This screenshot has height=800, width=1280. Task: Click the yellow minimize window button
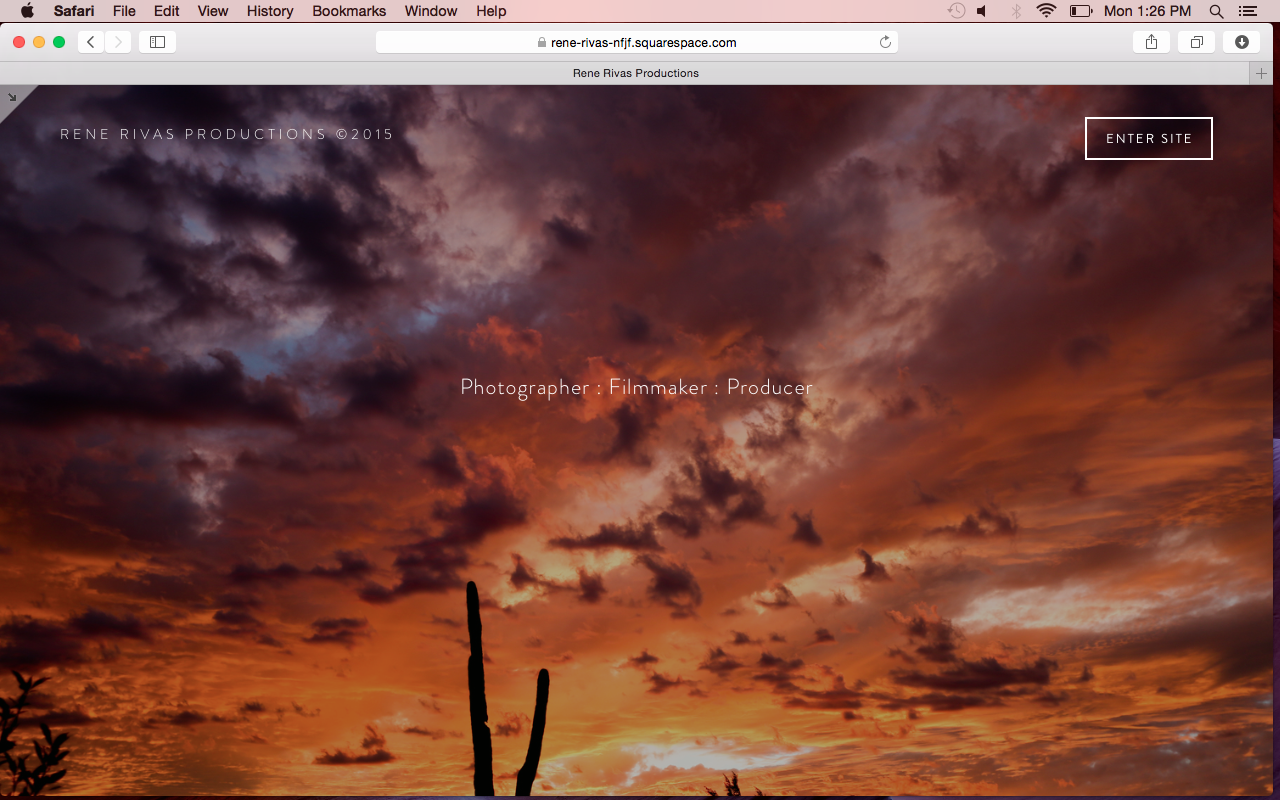coord(39,42)
